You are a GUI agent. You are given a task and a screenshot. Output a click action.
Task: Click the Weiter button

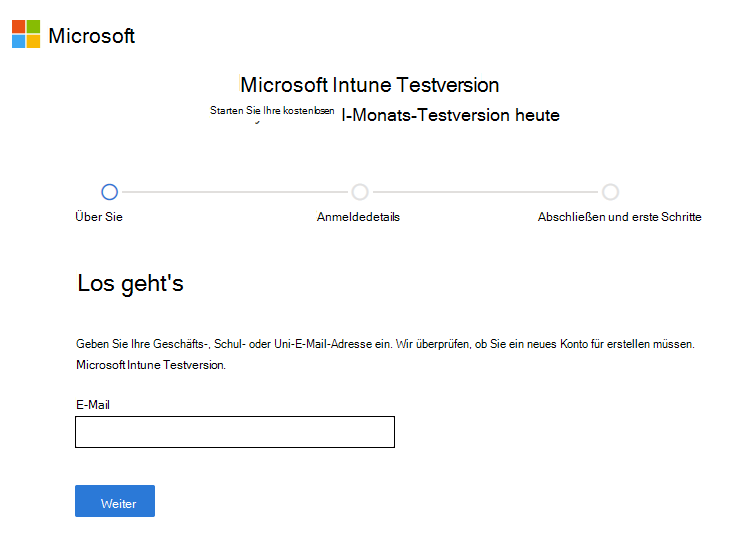point(115,501)
